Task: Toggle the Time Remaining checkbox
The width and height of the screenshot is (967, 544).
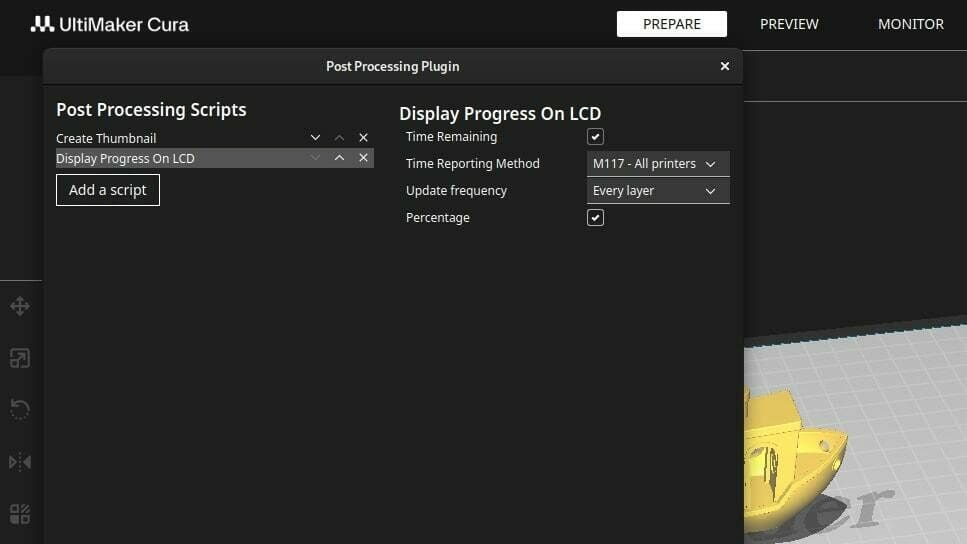Action: (595, 136)
